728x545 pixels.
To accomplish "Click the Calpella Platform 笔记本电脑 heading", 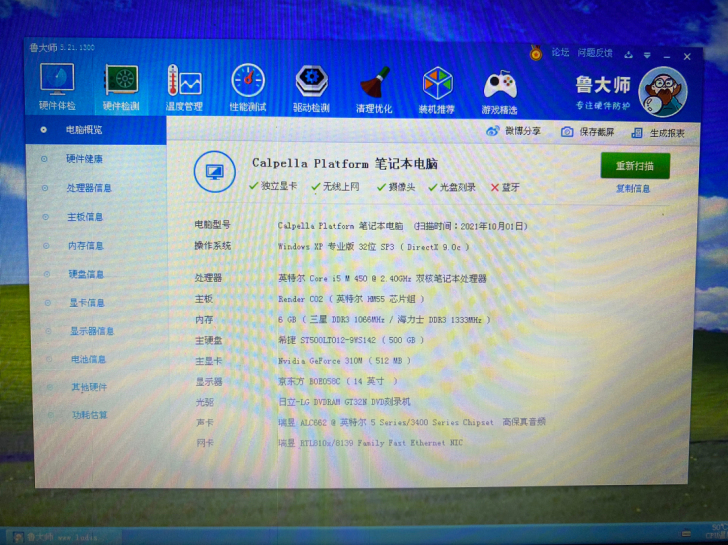I will click(x=345, y=163).
